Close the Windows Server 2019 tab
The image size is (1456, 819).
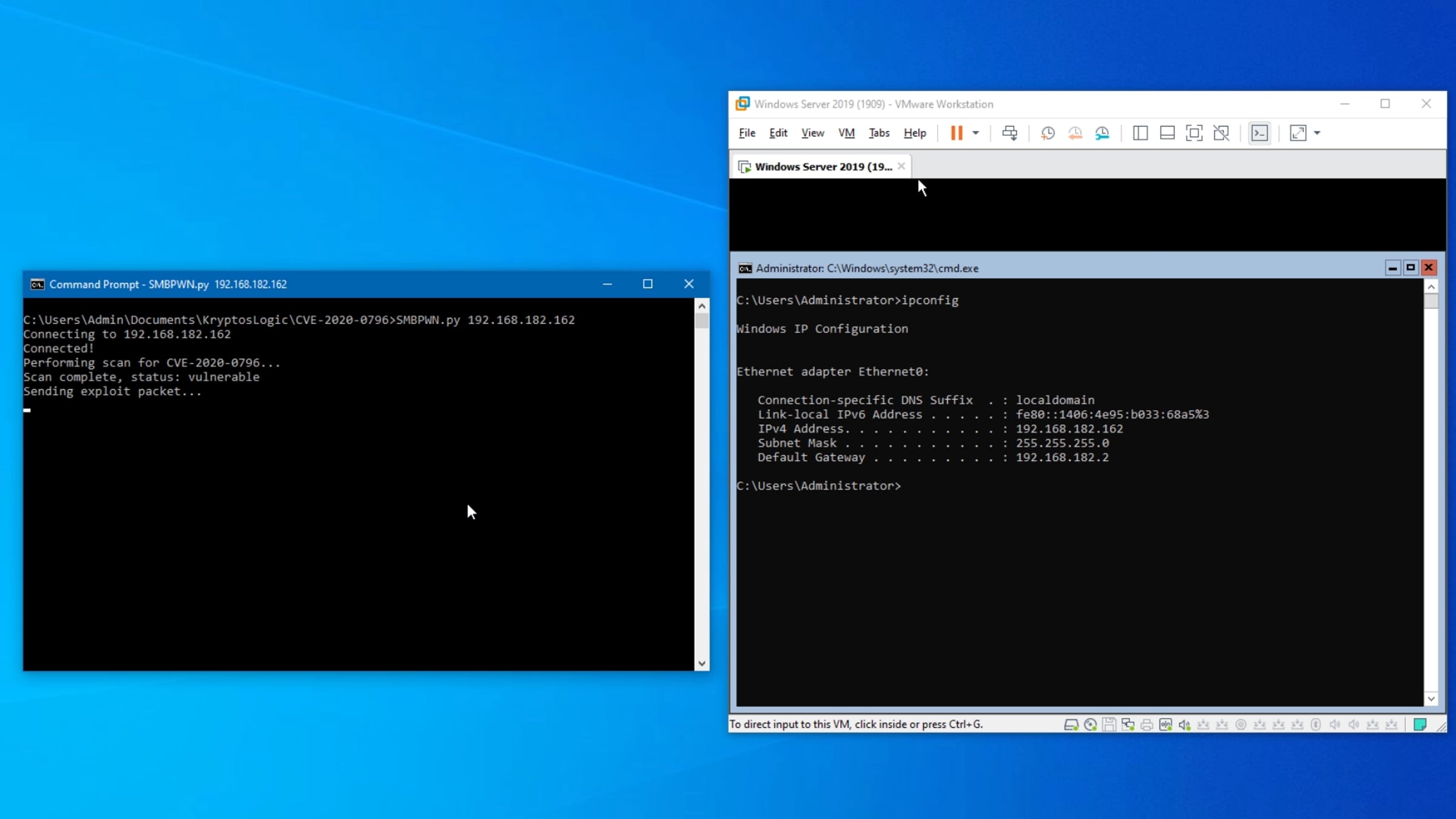click(902, 166)
